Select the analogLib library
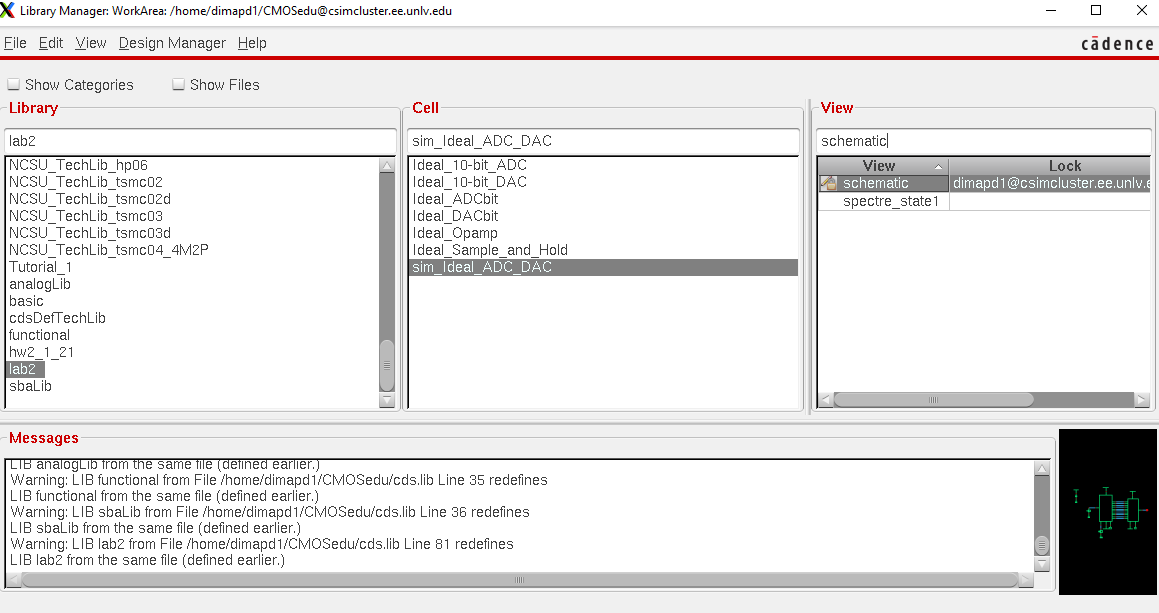The height and width of the screenshot is (613, 1159). pos(40,284)
